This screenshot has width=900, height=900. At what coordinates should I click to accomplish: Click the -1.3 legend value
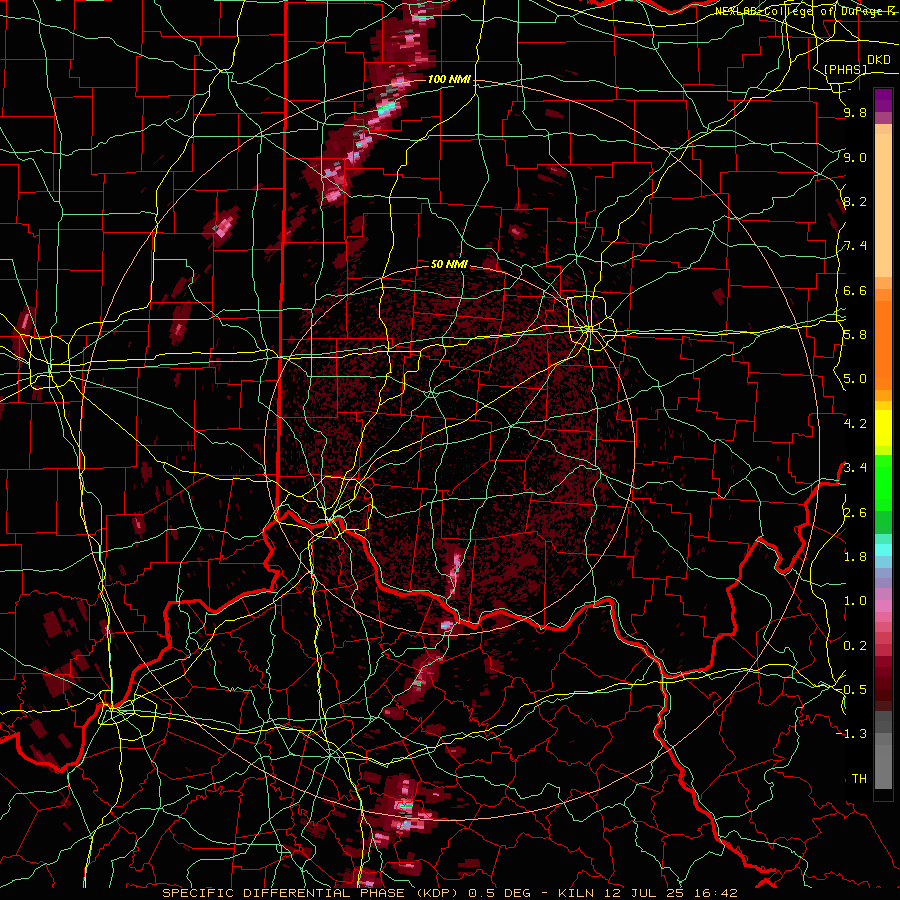pyautogui.click(x=852, y=734)
